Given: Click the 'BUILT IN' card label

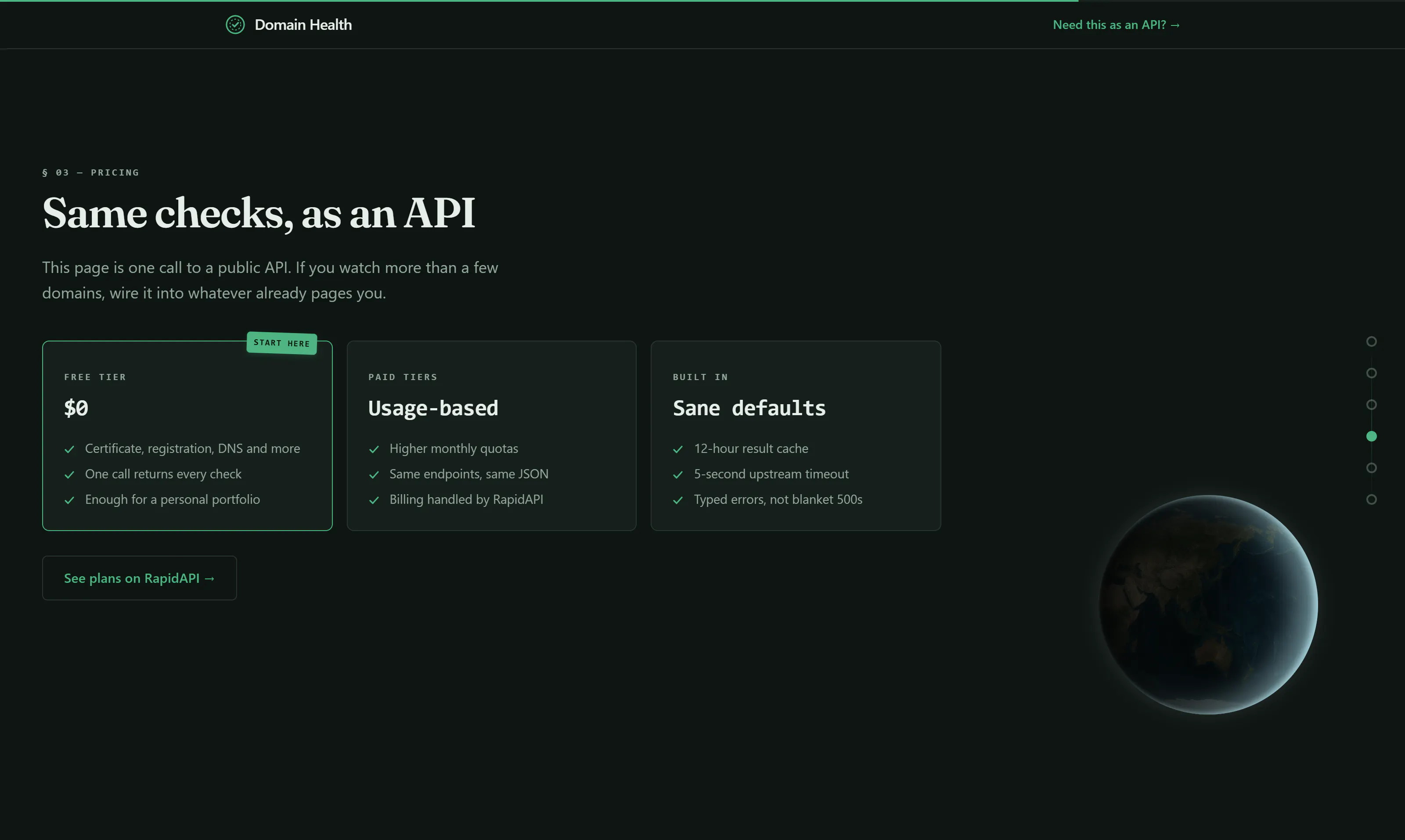Looking at the screenshot, I should 700,377.
